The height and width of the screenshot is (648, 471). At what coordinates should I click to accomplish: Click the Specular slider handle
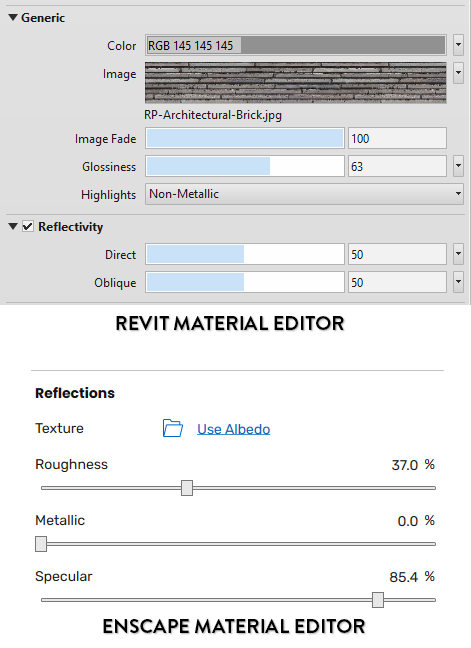tap(378, 600)
